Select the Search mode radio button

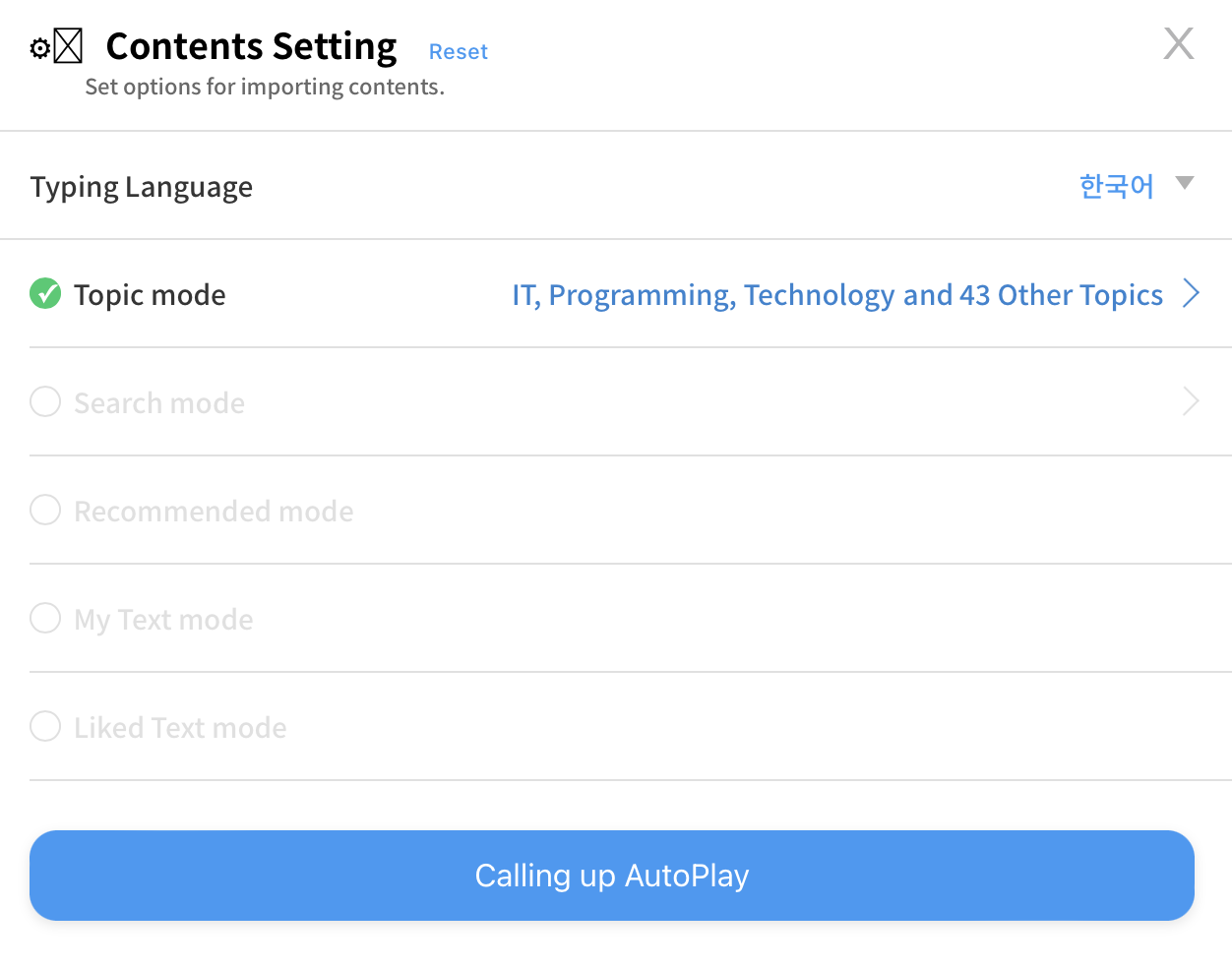[x=44, y=401]
